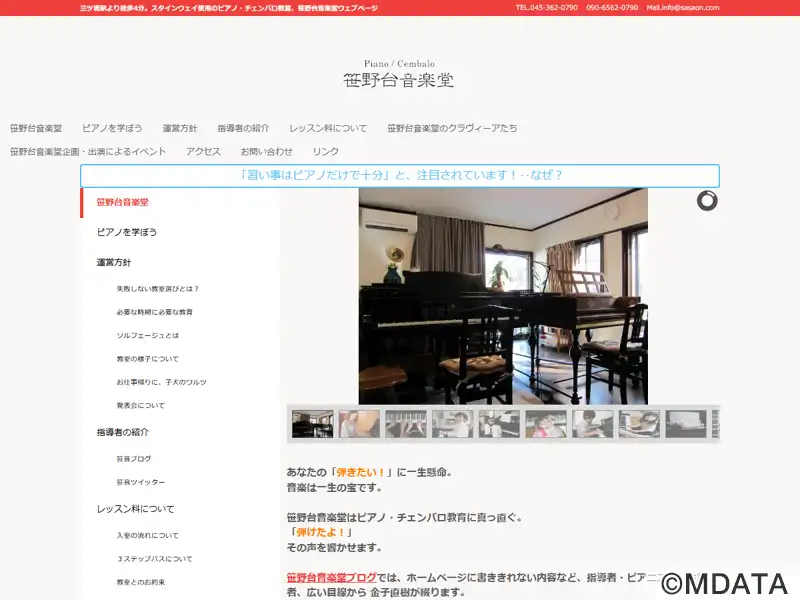800x600 pixels.
Task: Select the piano keys thumbnail
Action: click(x=406, y=423)
